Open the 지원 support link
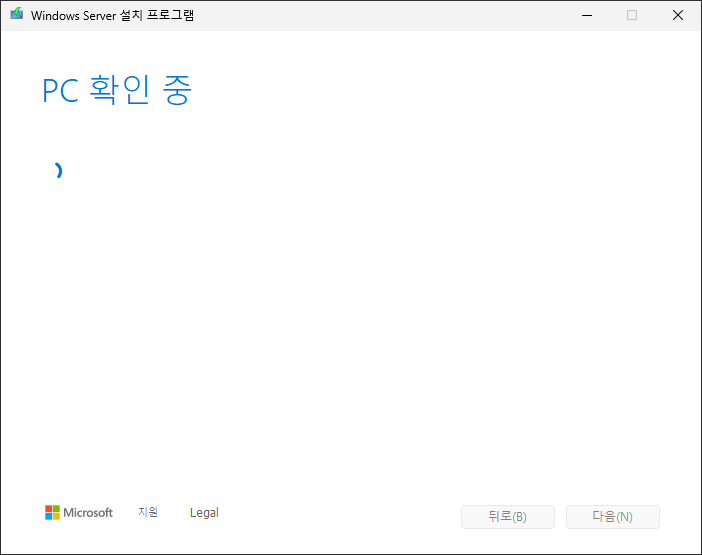Viewport: 702px width, 555px height. coord(148,512)
